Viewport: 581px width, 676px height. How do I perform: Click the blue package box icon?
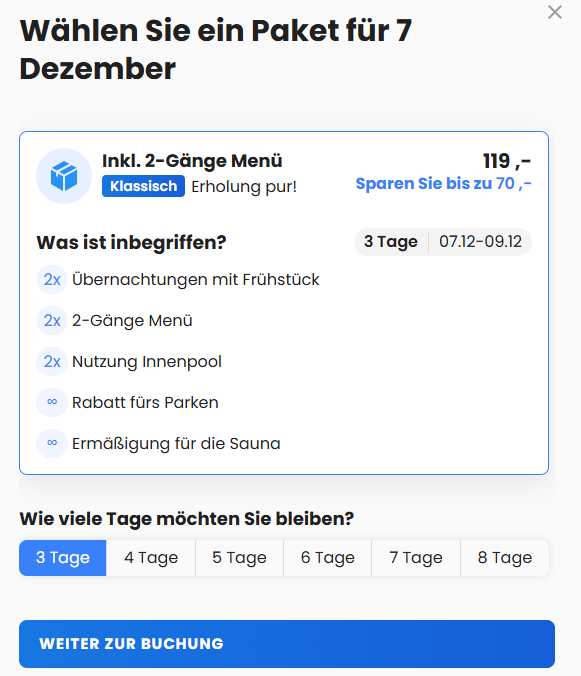pos(64,176)
